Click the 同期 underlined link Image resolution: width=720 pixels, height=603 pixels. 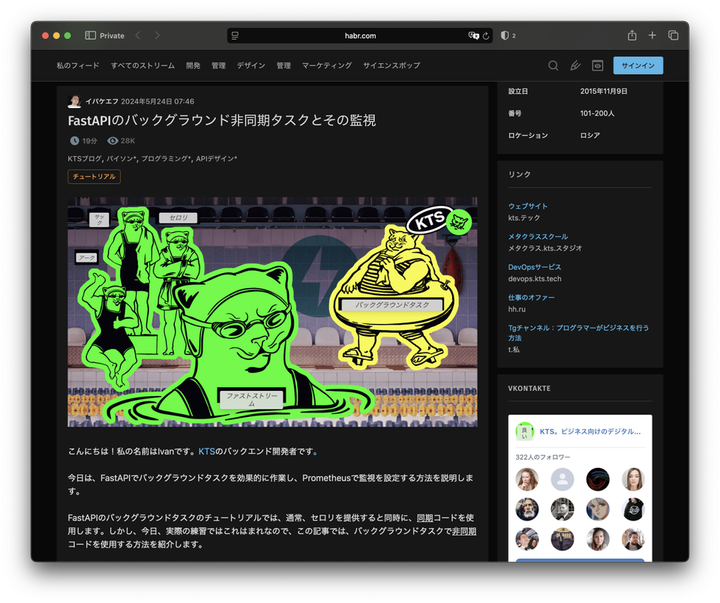pyautogui.click(x=425, y=518)
